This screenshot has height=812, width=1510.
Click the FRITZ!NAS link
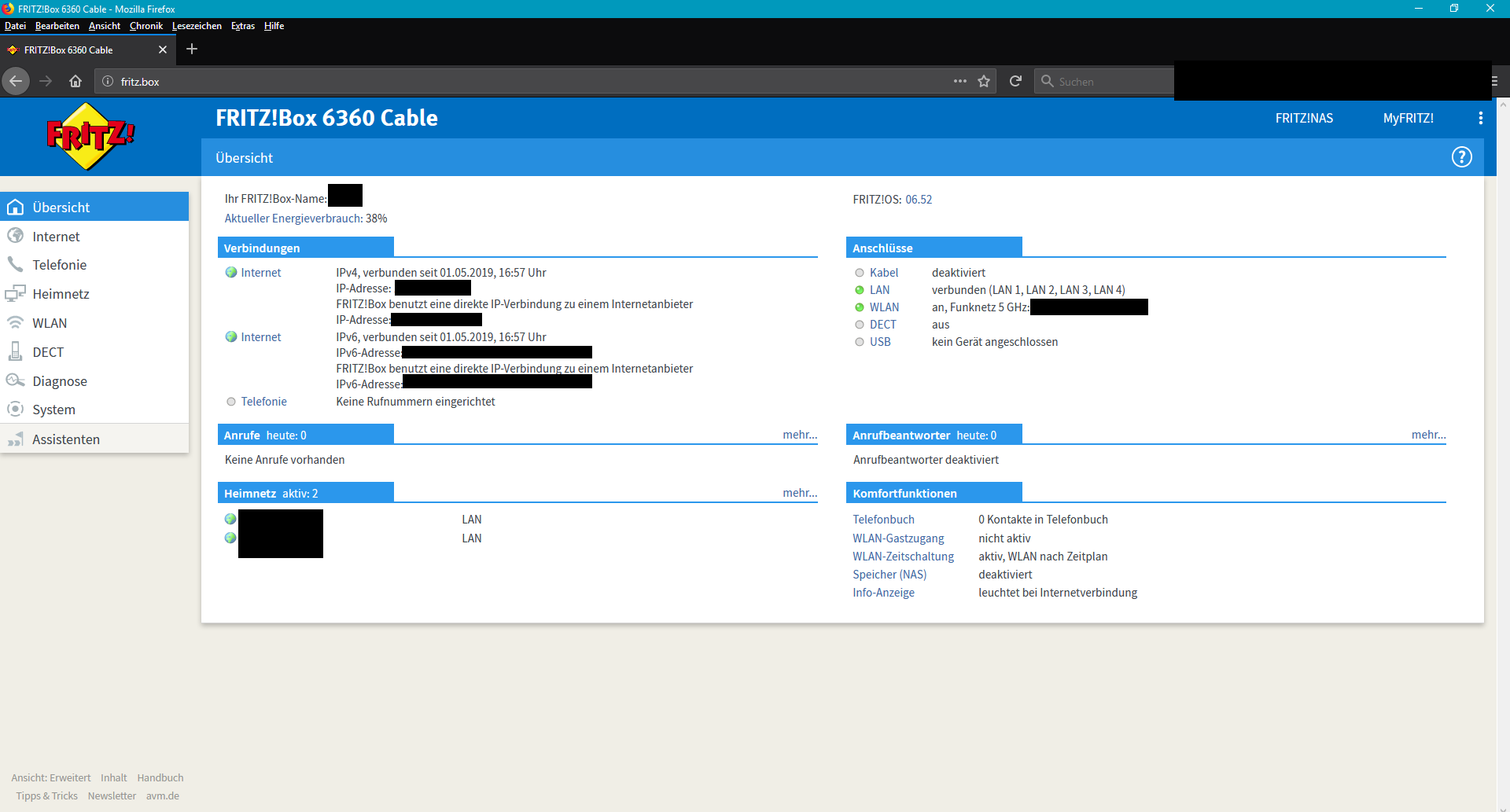click(1304, 118)
